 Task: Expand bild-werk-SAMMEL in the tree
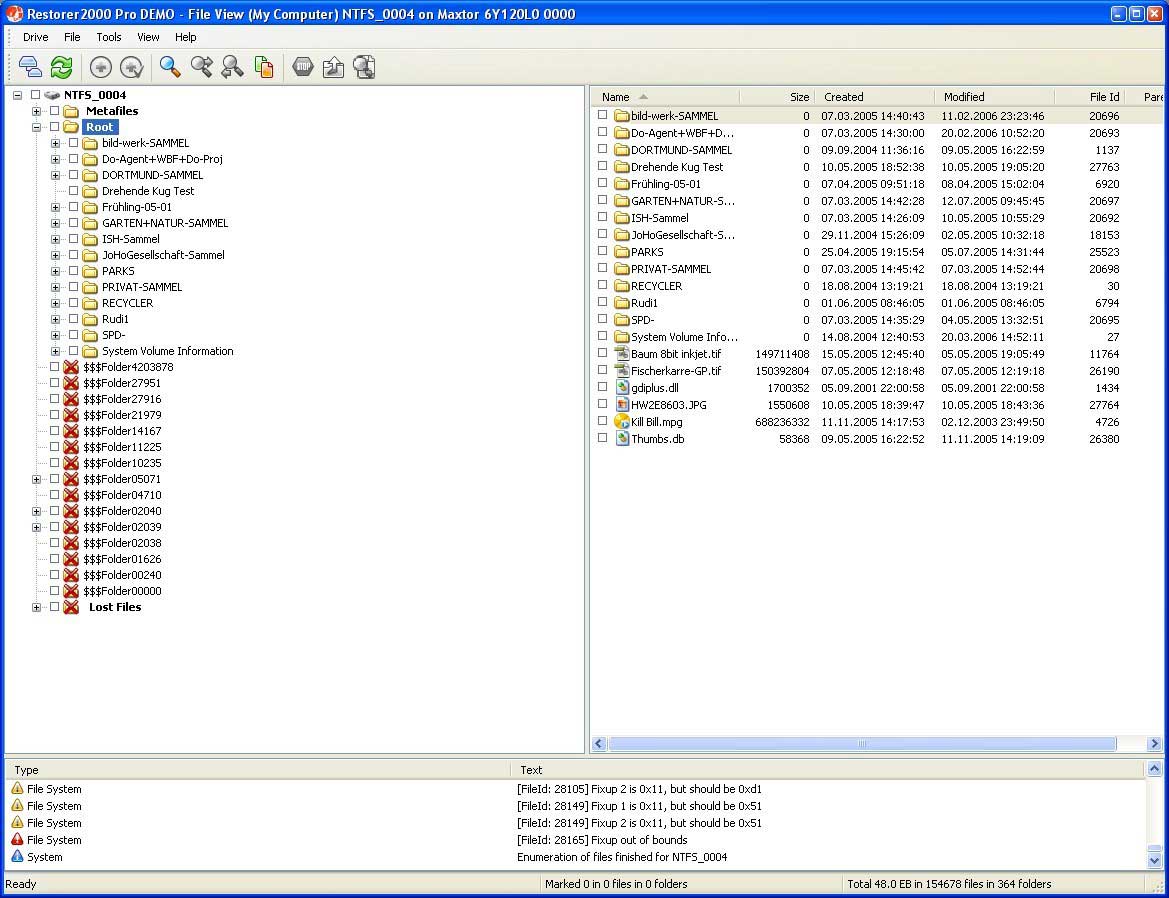[55, 143]
